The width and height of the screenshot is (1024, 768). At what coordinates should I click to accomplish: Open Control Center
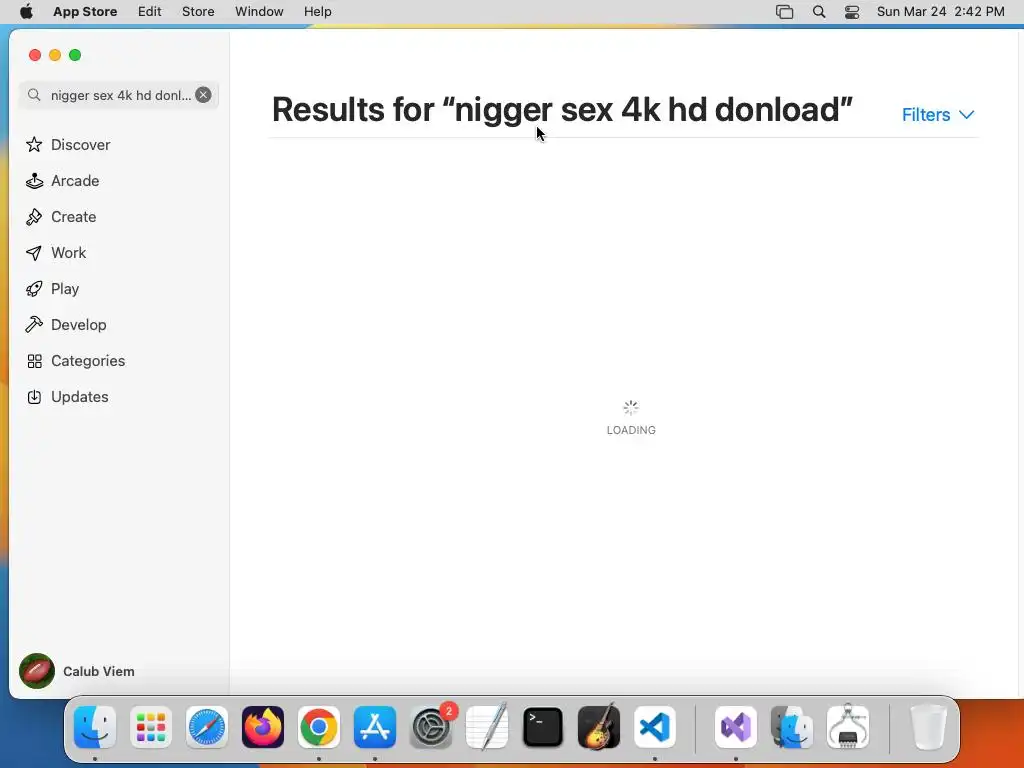click(852, 12)
